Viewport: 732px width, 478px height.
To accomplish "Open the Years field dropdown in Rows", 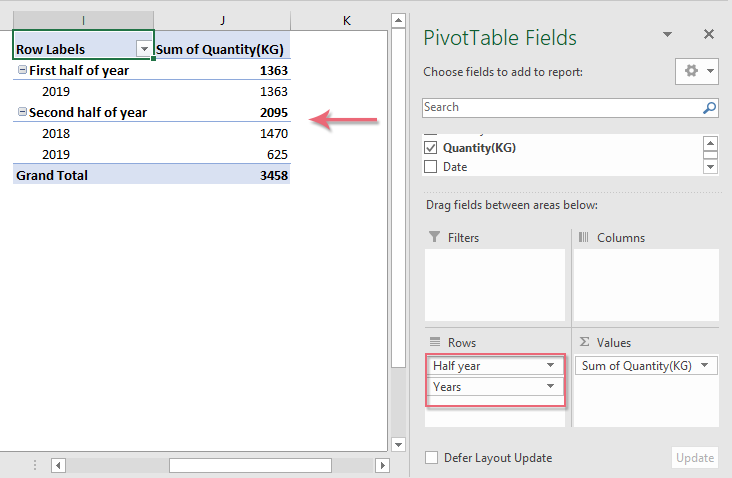I will coord(550,386).
